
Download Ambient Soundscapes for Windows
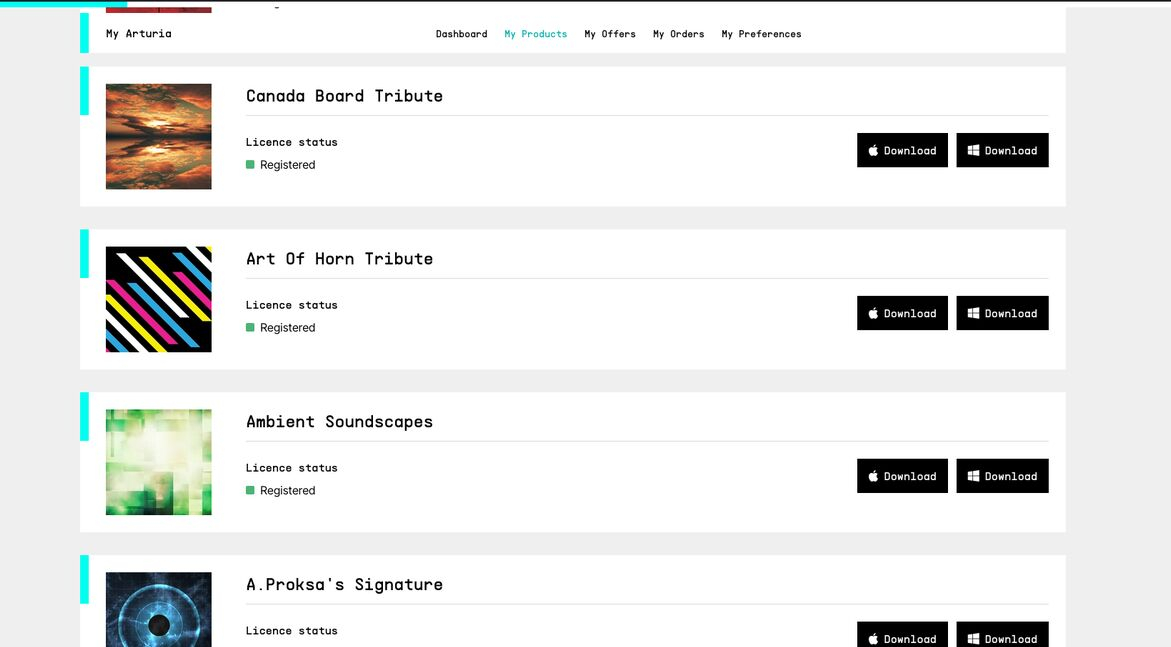pyautogui.click(x=1002, y=476)
